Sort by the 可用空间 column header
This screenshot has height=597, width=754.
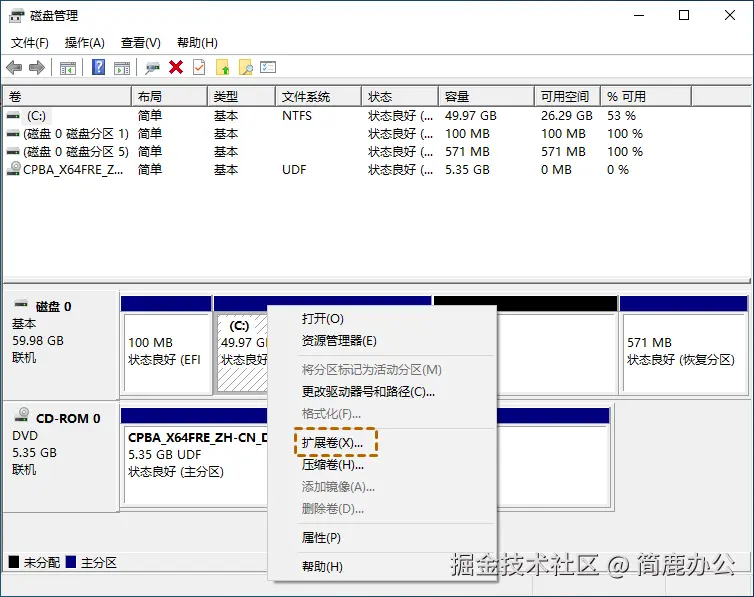567,97
